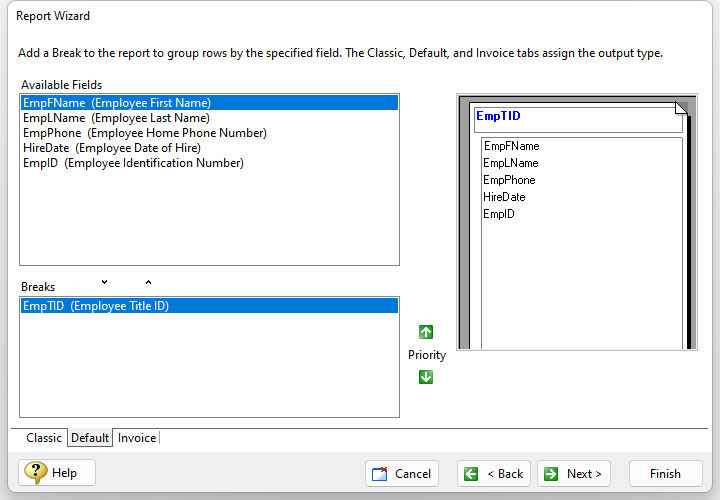Select EmpFName (Employee First Name) in Available Fields

(x=209, y=102)
